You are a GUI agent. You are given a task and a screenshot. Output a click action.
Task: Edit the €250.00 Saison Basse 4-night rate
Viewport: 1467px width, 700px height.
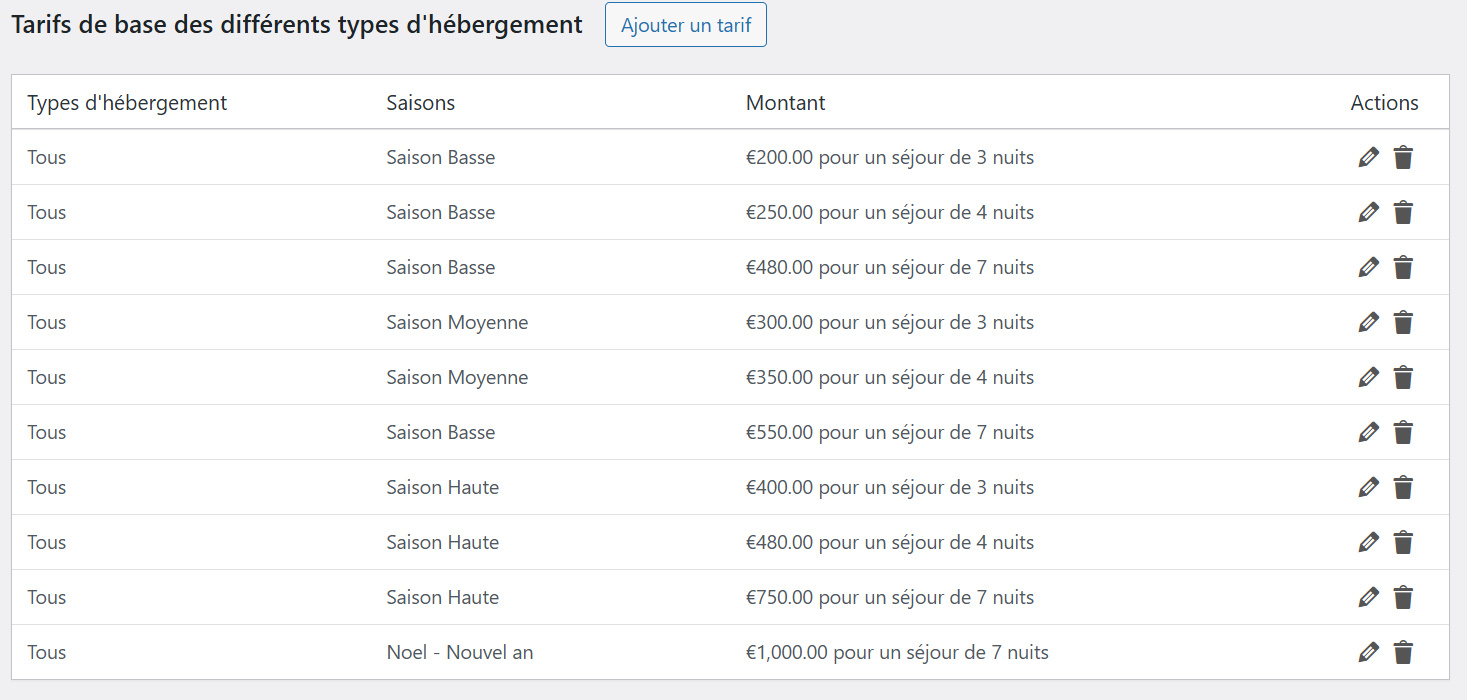1368,212
